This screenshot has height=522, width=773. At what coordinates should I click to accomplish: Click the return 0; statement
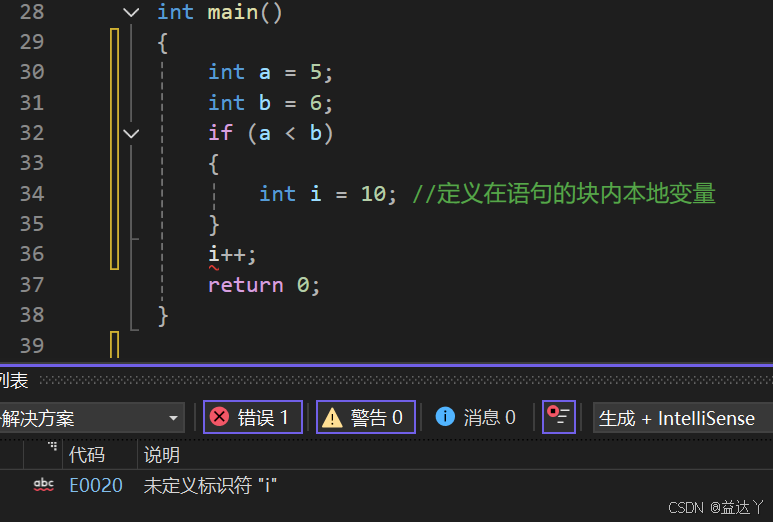tap(264, 285)
